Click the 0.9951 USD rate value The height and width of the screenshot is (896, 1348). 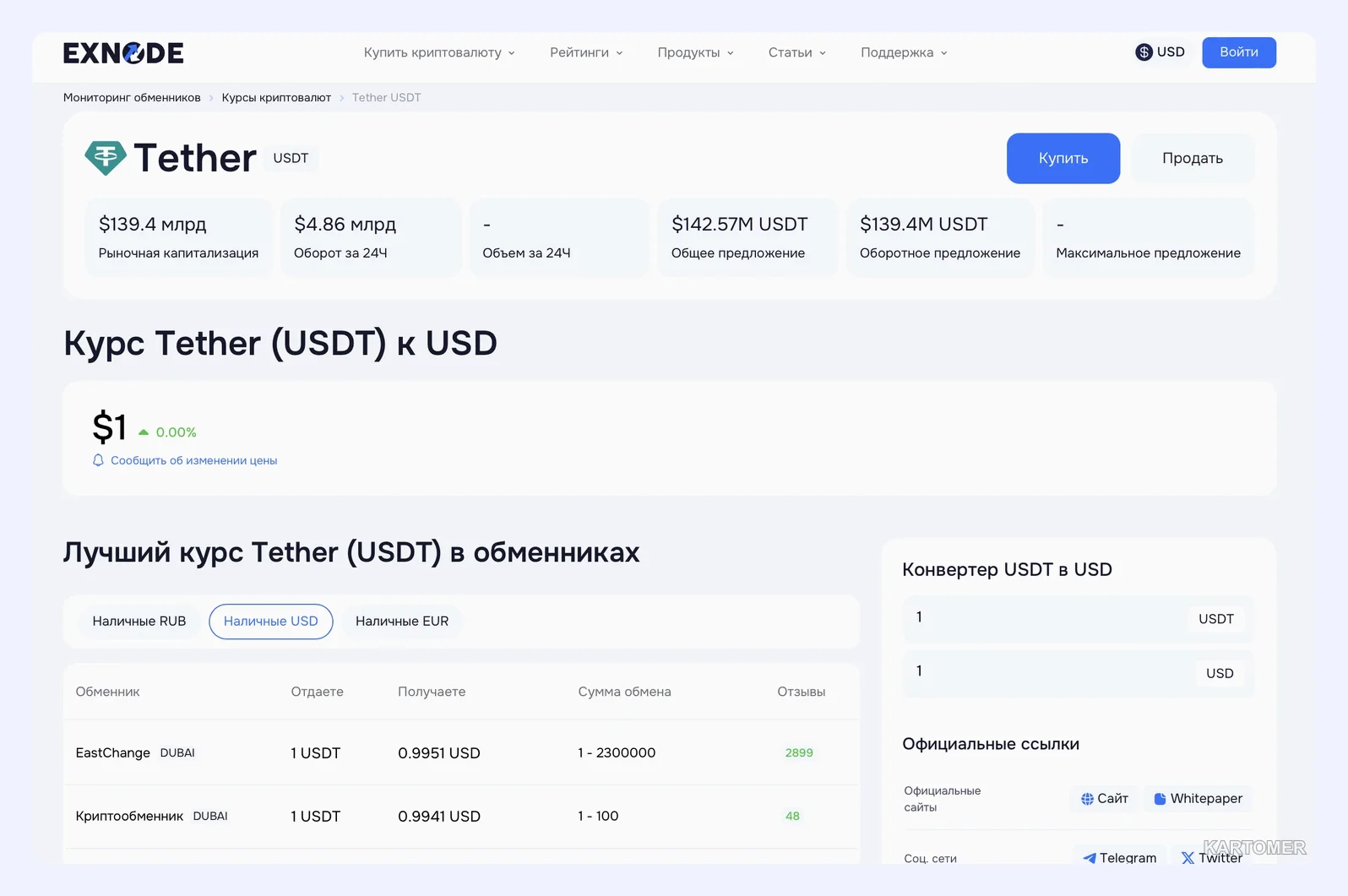click(x=439, y=753)
